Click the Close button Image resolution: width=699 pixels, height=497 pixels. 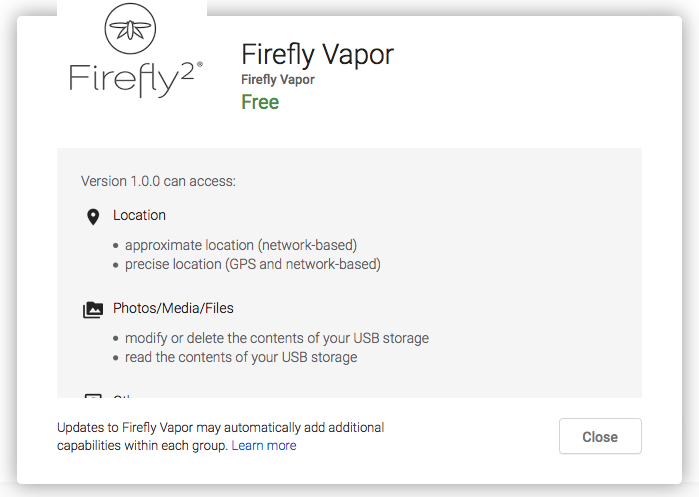(600, 436)
